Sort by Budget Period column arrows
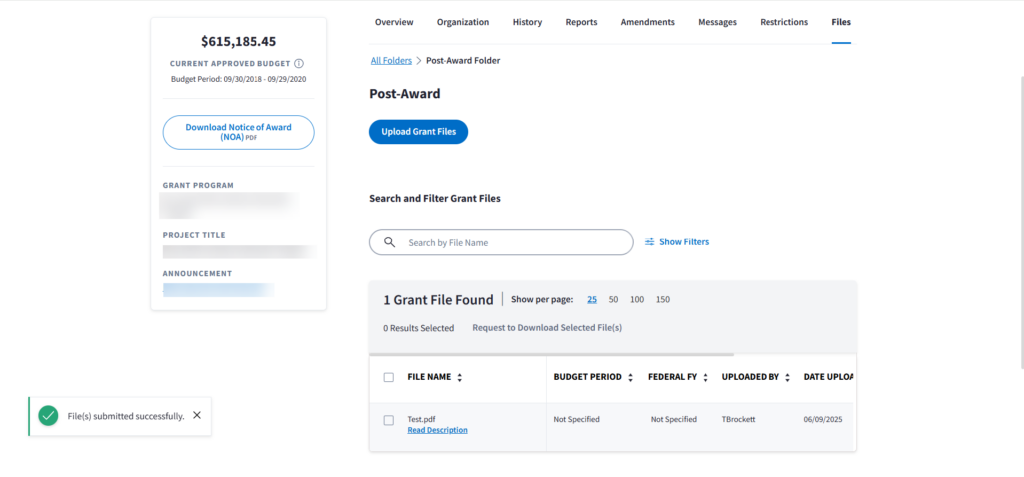 click(630, 378)
